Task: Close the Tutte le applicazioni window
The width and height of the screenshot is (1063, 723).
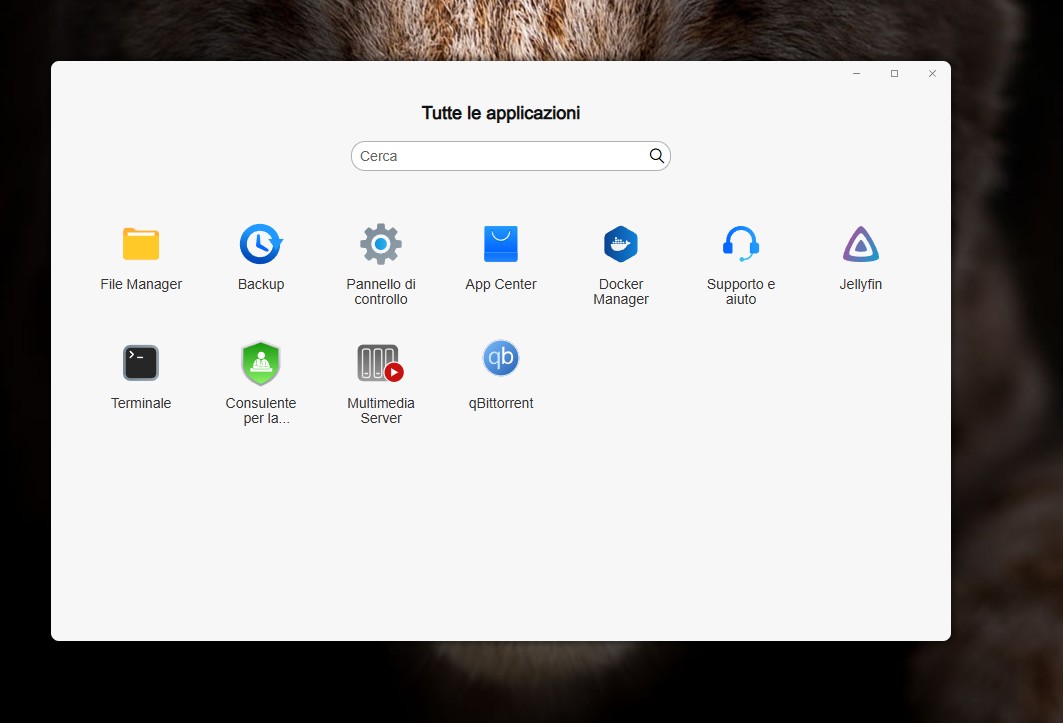Action: [932, 74]
